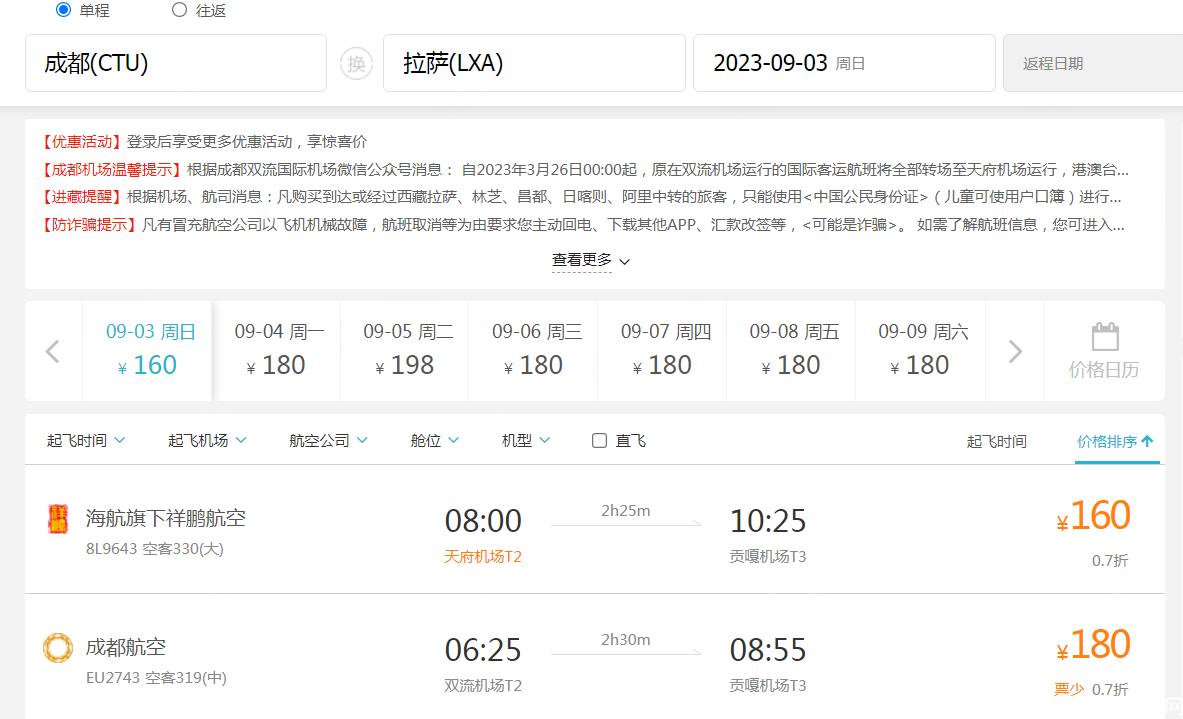Click the 返程日期 return date field
Image resolution: width=1183 pixels, height=719 pixels.
(1093, 63)
